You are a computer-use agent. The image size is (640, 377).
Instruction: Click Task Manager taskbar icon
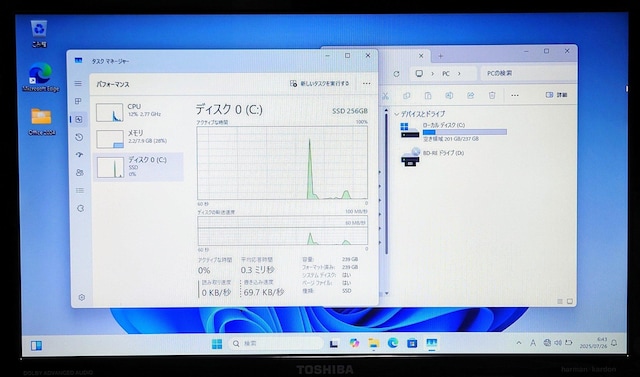pyautogui.click(x=431, y=343)
